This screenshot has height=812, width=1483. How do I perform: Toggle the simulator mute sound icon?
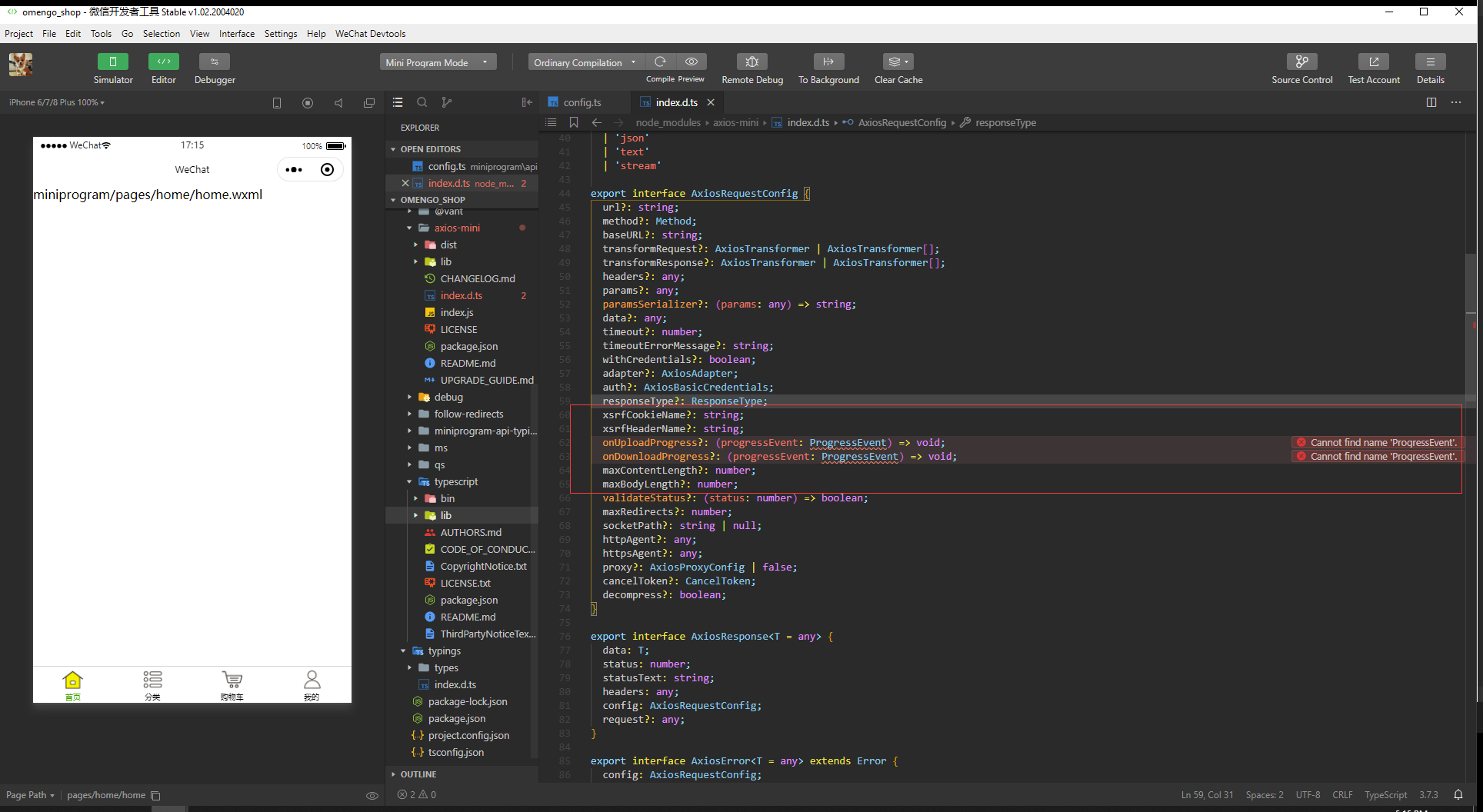[x=338, y=103]
